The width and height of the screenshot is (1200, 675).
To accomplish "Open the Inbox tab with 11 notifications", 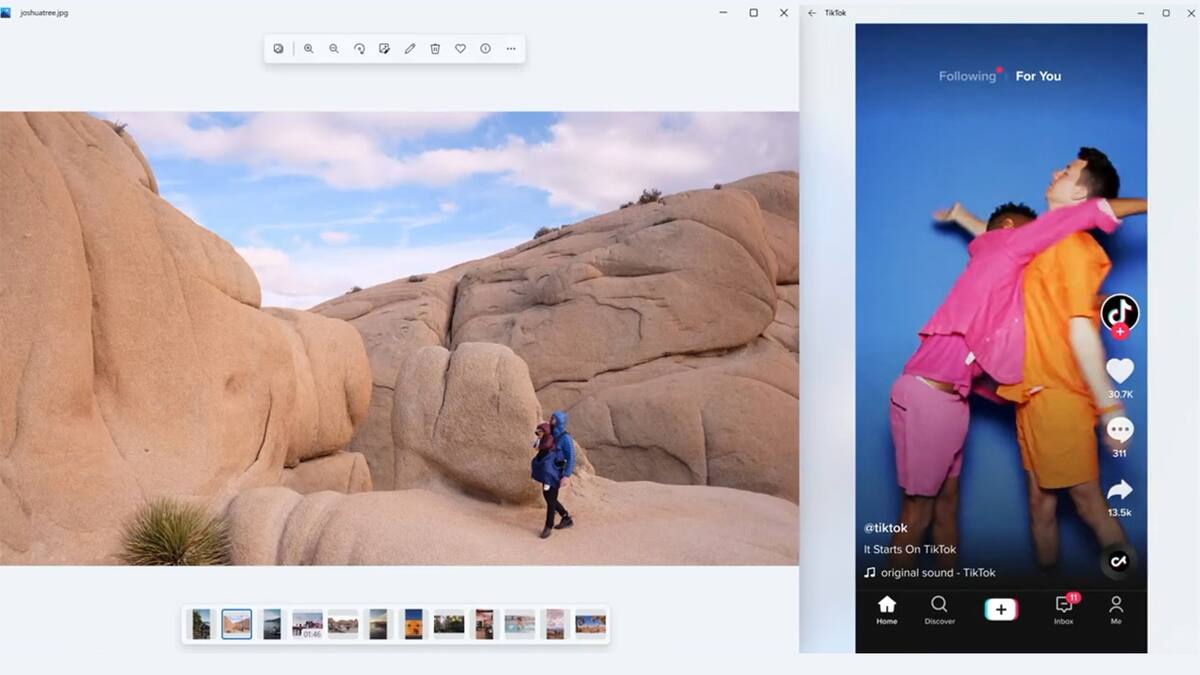I will tap(1064, 610).
